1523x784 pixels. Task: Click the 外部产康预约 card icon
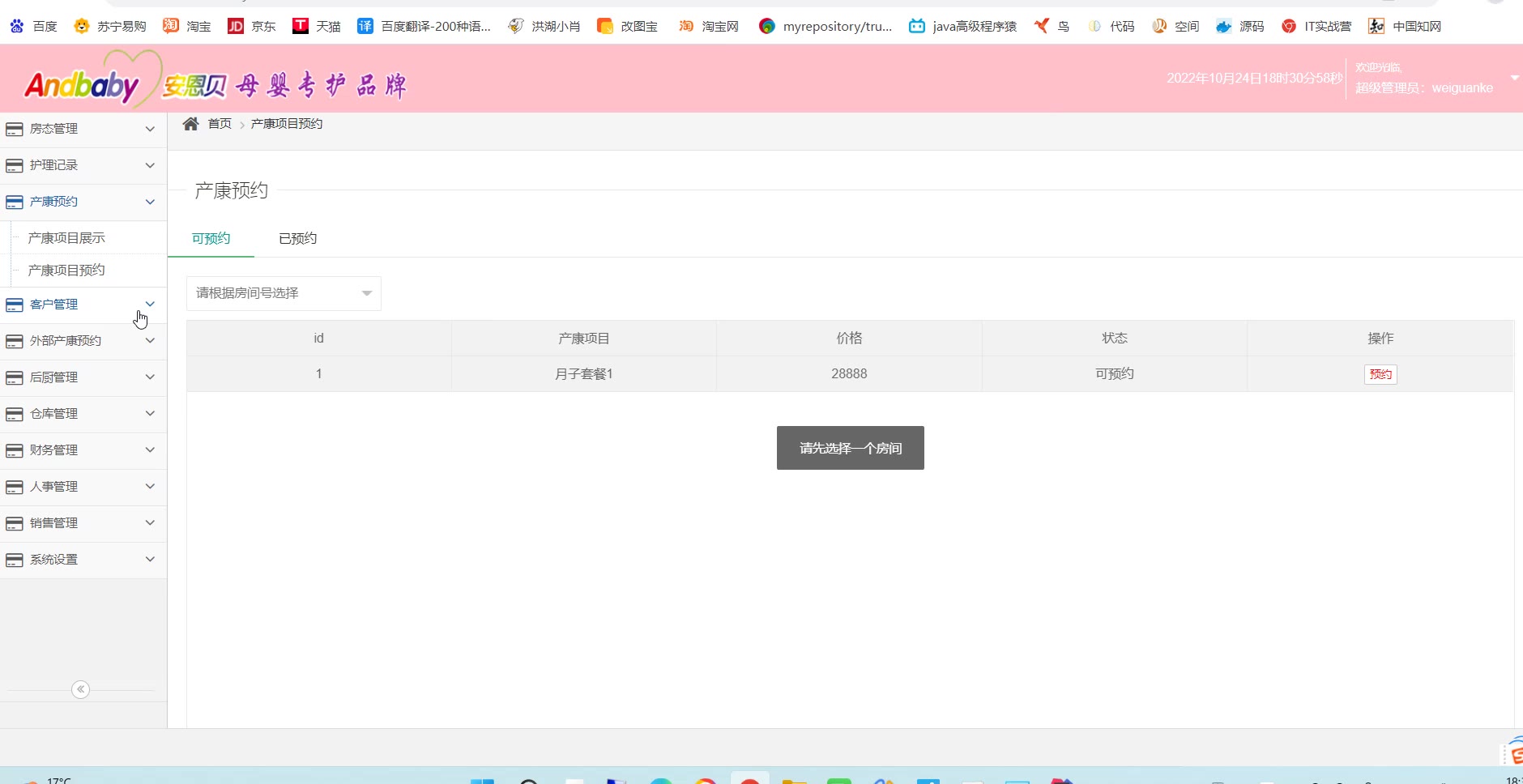[x=14, y=342]
